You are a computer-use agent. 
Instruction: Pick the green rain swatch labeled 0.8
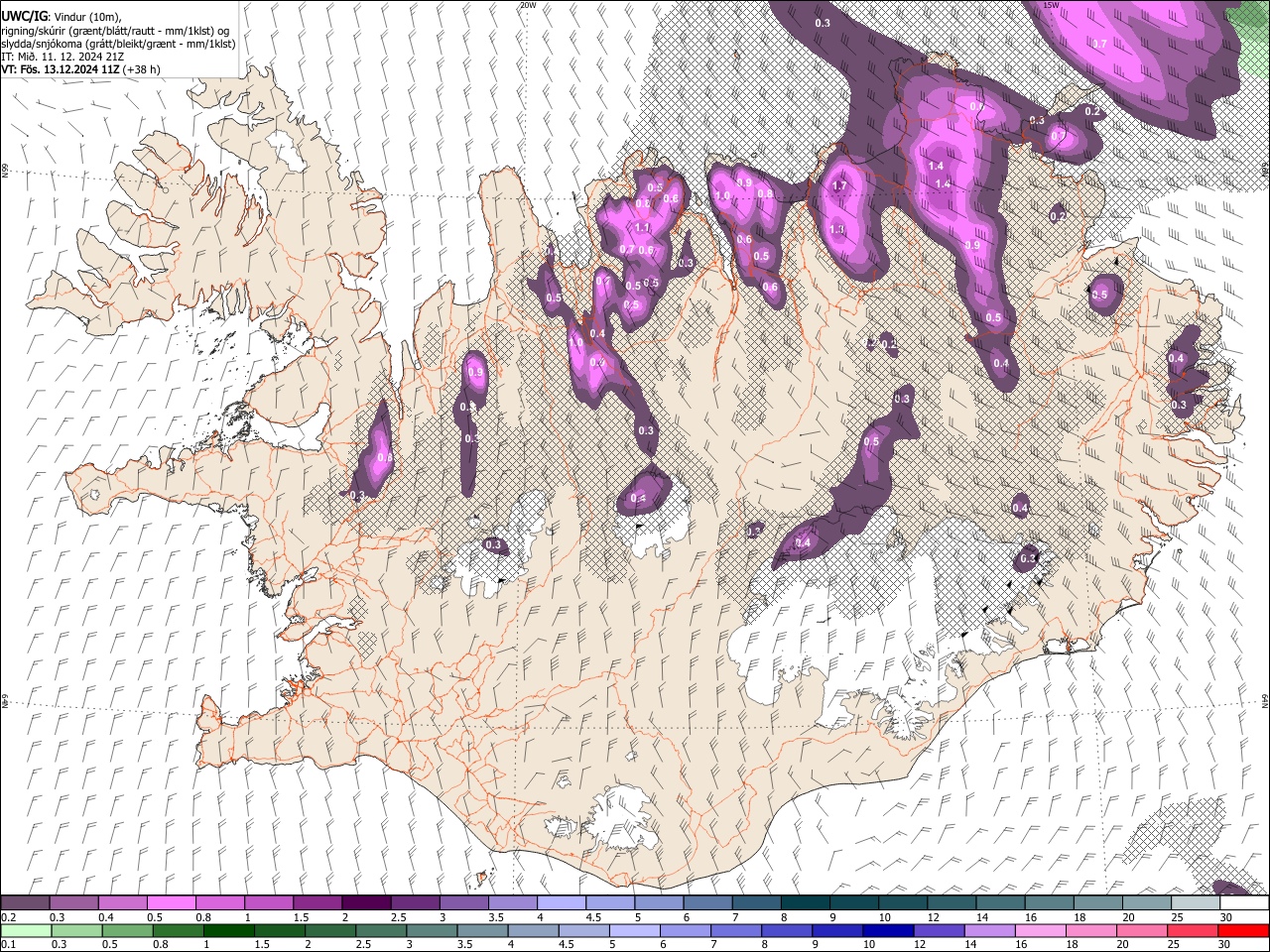tap(178, 930)
